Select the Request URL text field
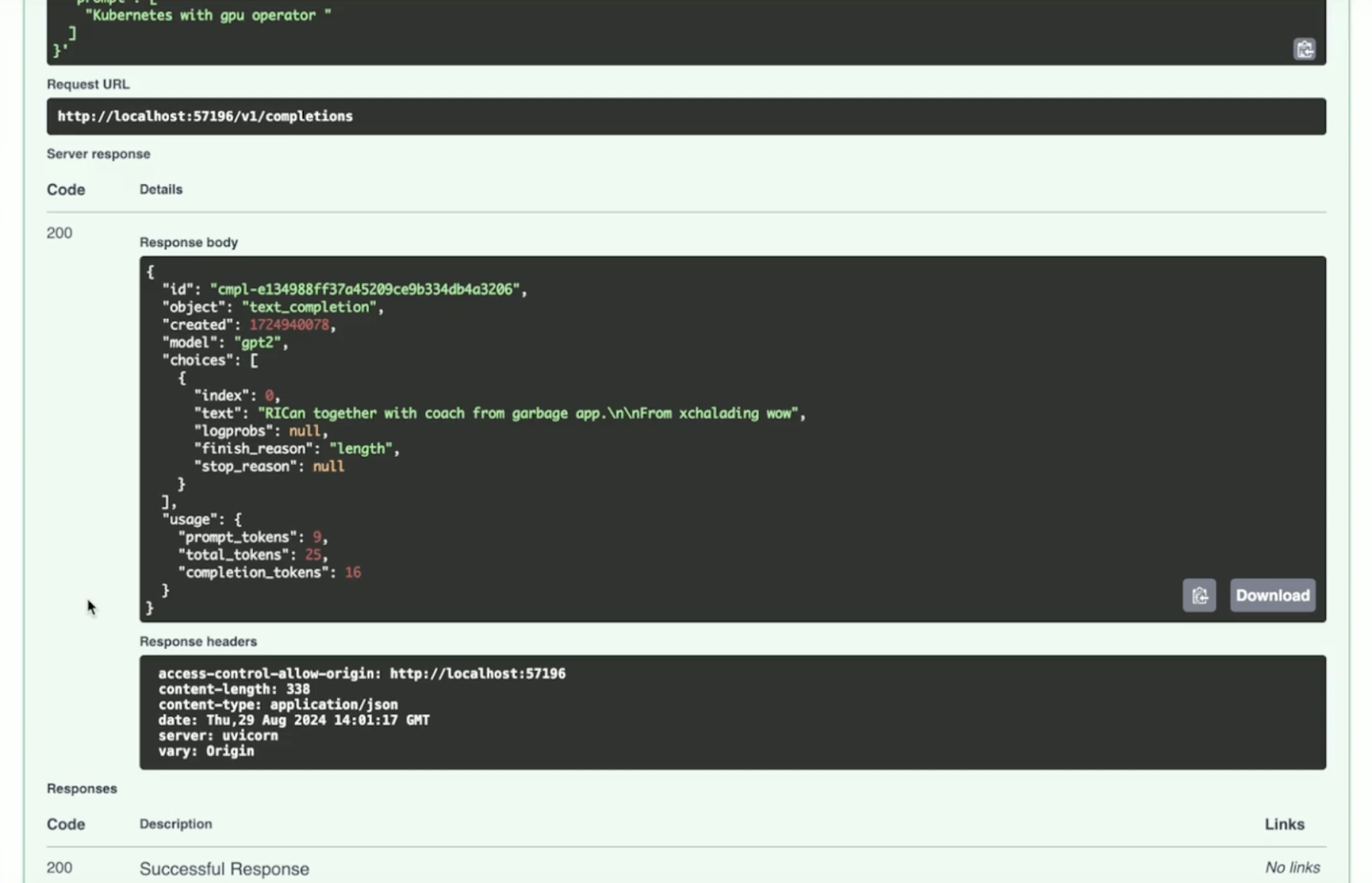The height and width of the screenshot is (883, 1372). click(686, 116)
